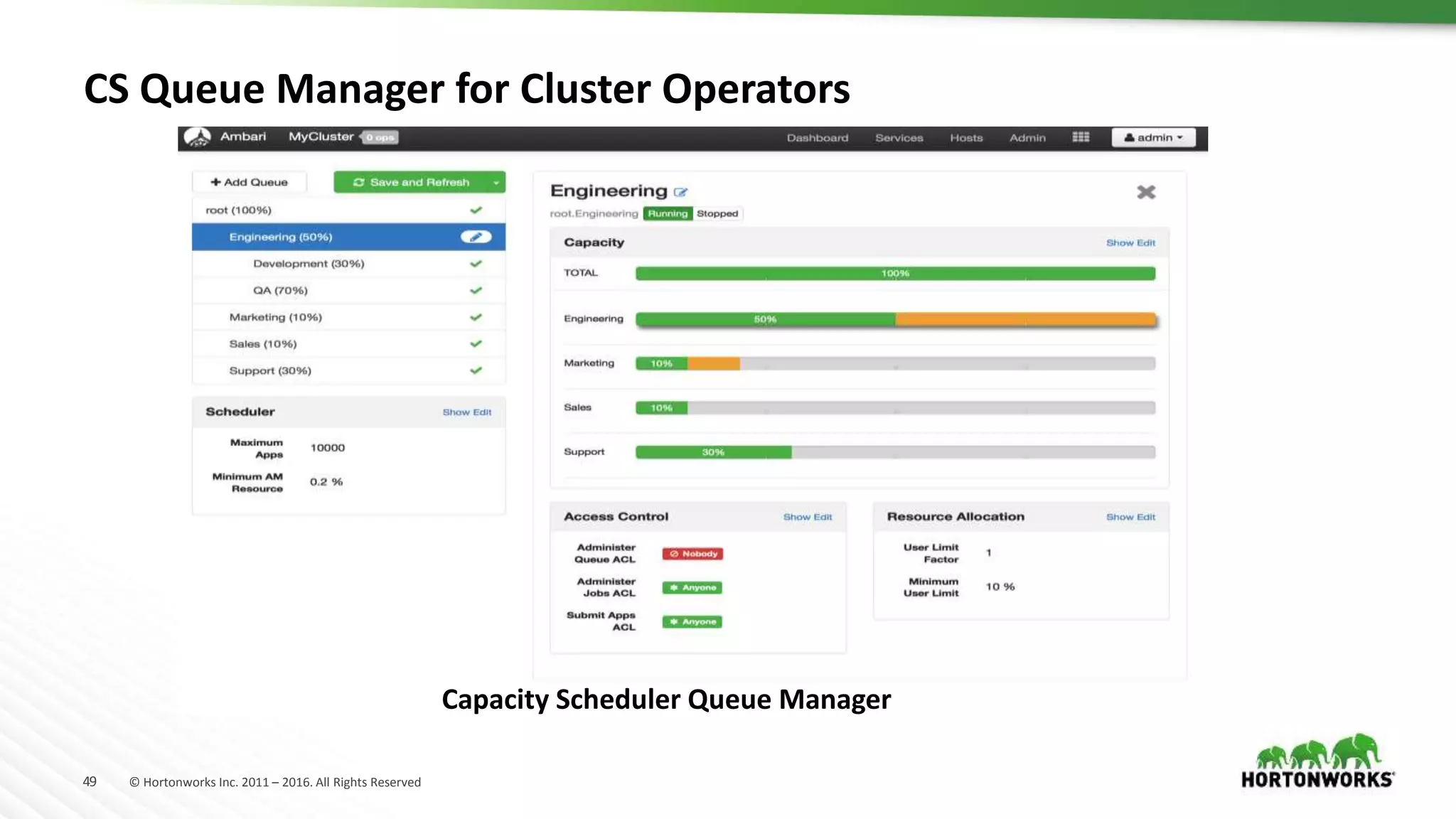1456x819 pixels.
Task: Select the Development (30%) queue
Action: click(348, 264)
